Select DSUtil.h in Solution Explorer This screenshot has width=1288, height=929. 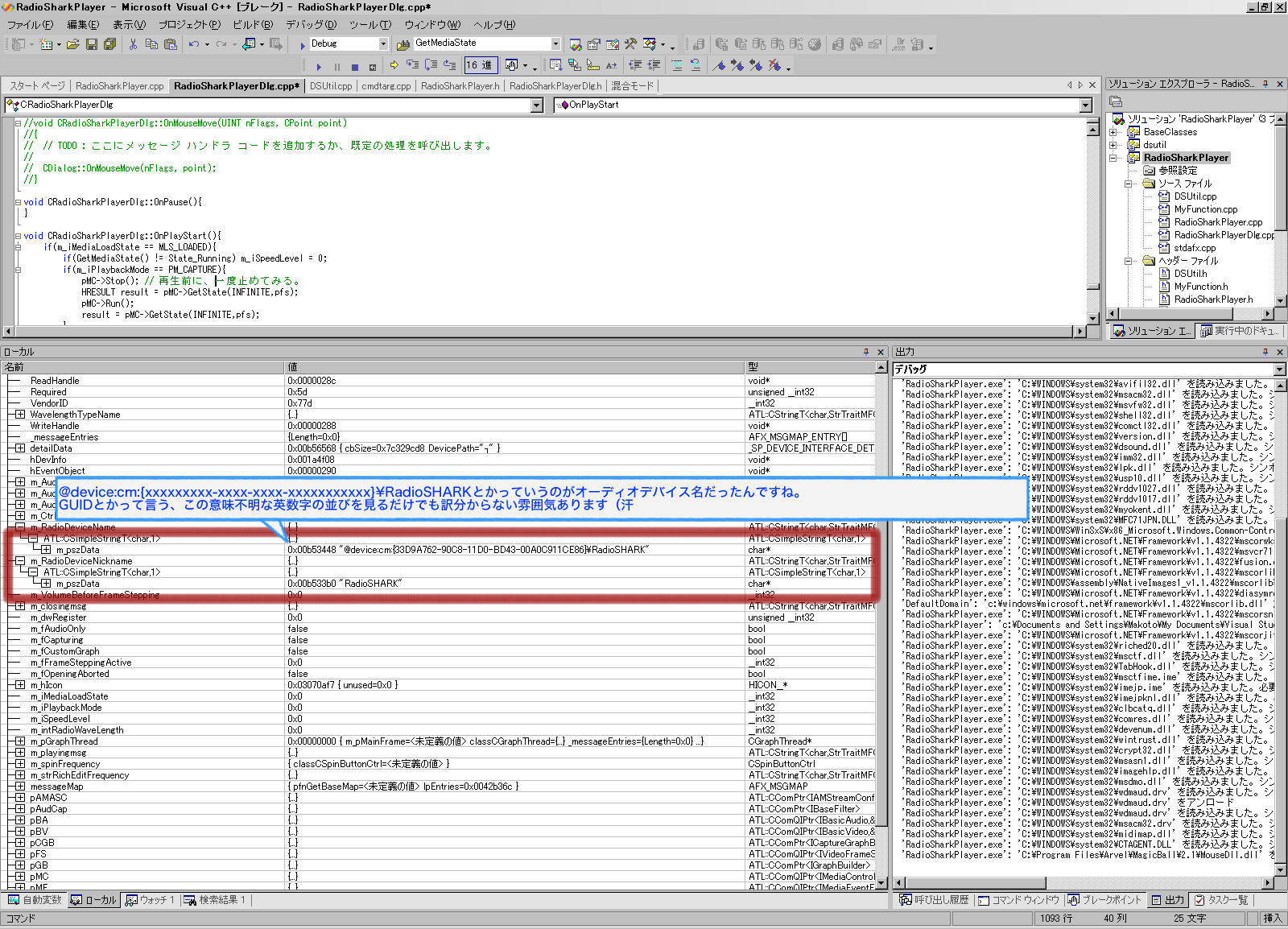click(1190, 274)
